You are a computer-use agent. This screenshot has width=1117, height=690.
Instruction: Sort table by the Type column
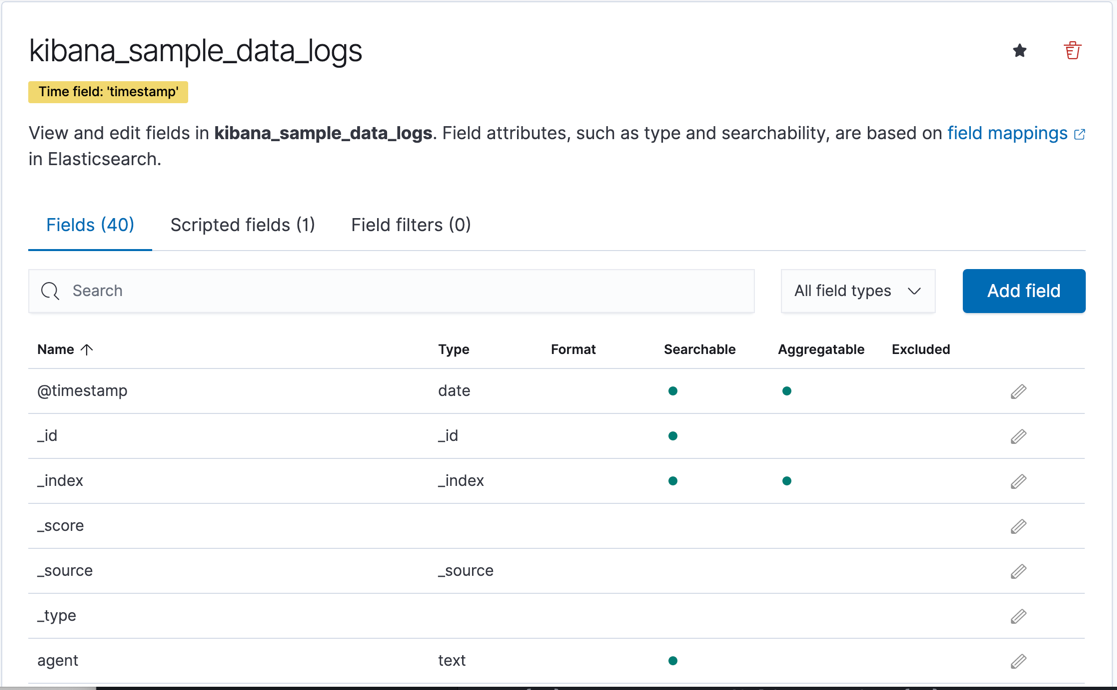point(453,349)
